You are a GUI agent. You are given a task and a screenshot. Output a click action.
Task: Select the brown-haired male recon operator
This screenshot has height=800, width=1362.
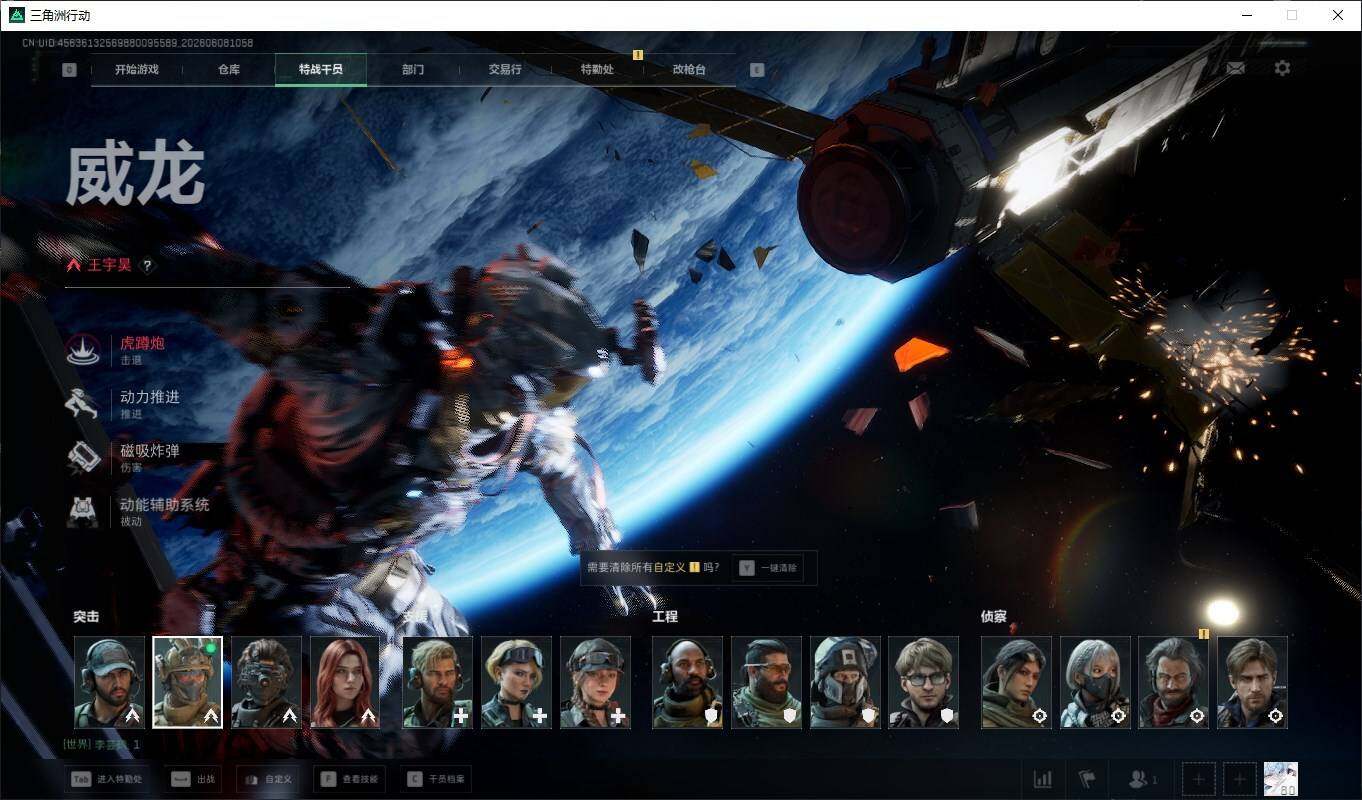pos(1252,682)
